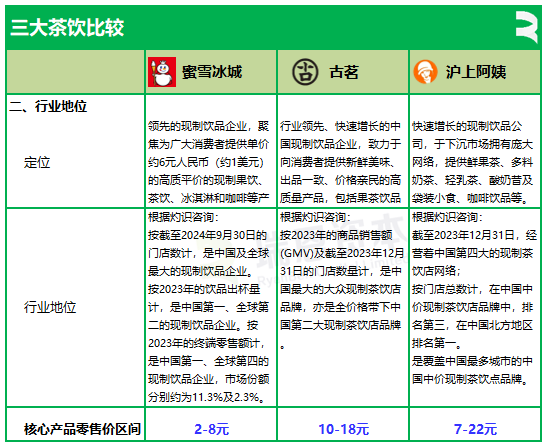Screen dimensions: 546x448
Task: Click the 蜜雪冰城 snowman logo icon
Action: point(162,72)
